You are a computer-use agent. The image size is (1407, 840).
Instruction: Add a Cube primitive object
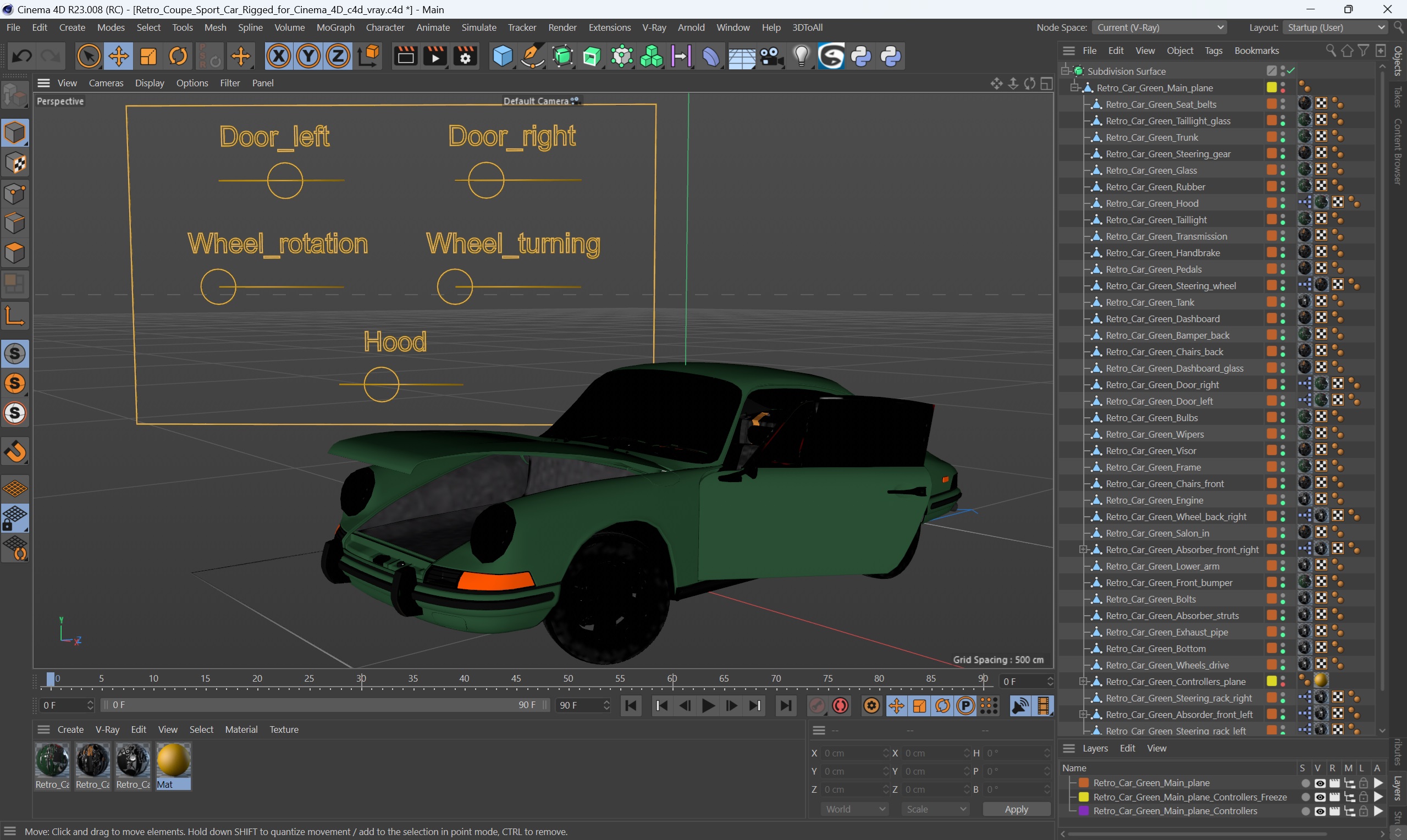click(x=503, y=56)
